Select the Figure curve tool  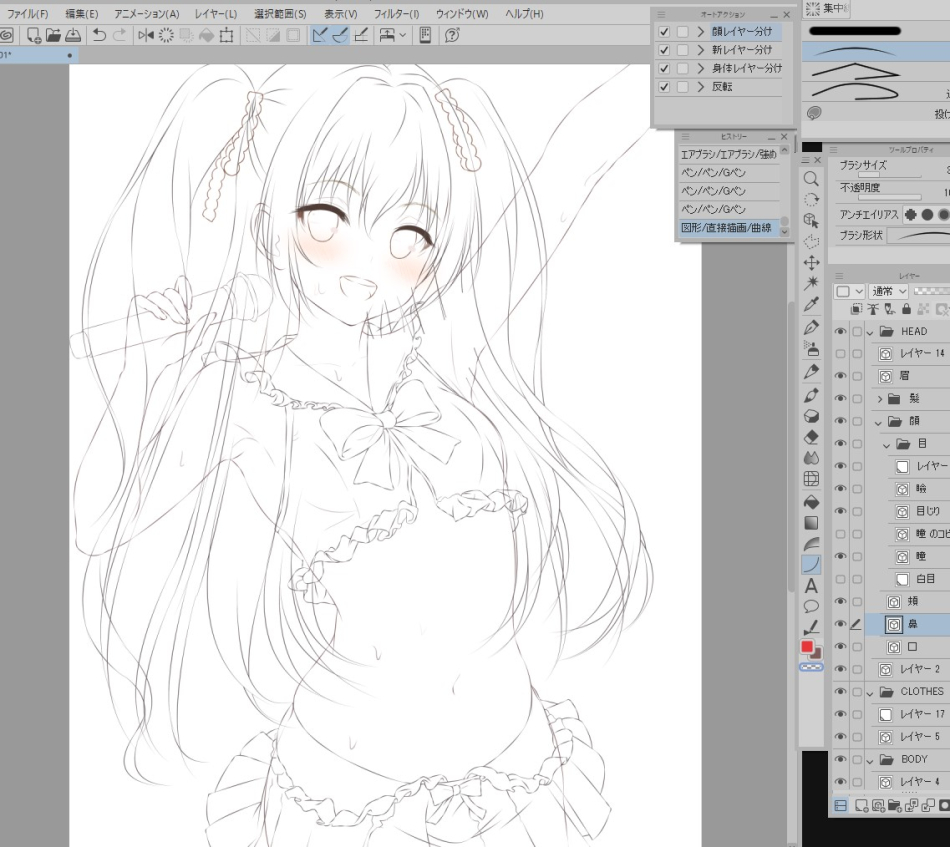click(x=811, y=565)
